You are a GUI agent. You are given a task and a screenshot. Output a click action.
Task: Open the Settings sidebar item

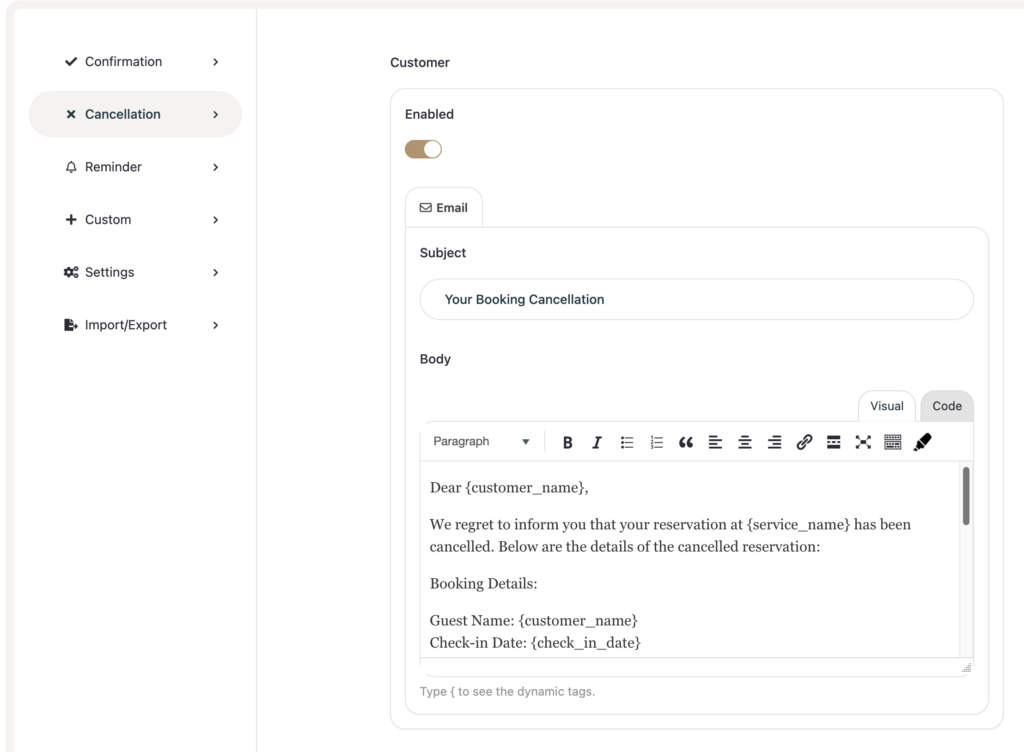click(109, 272)
